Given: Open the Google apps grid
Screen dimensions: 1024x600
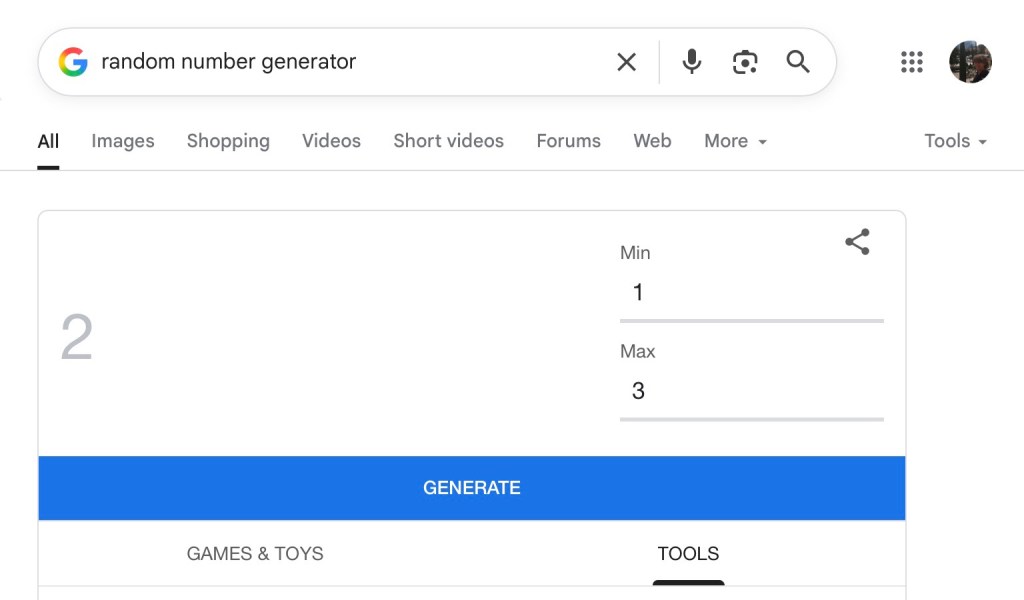Looking at the screenshot, I should 912,62.
